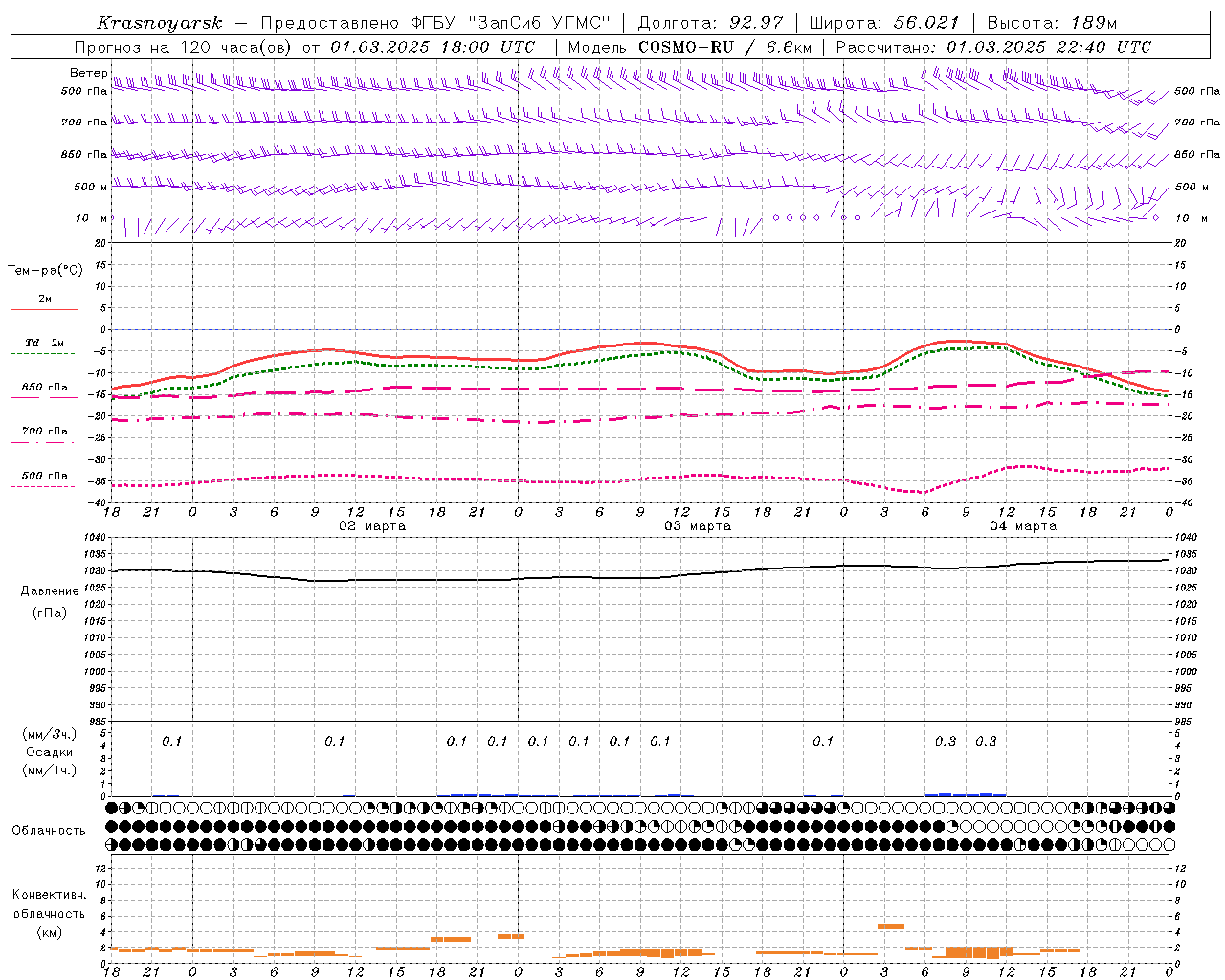Click the Ветер wind panel label
Screen dimensions: 1225x980
tap(88, 73)
